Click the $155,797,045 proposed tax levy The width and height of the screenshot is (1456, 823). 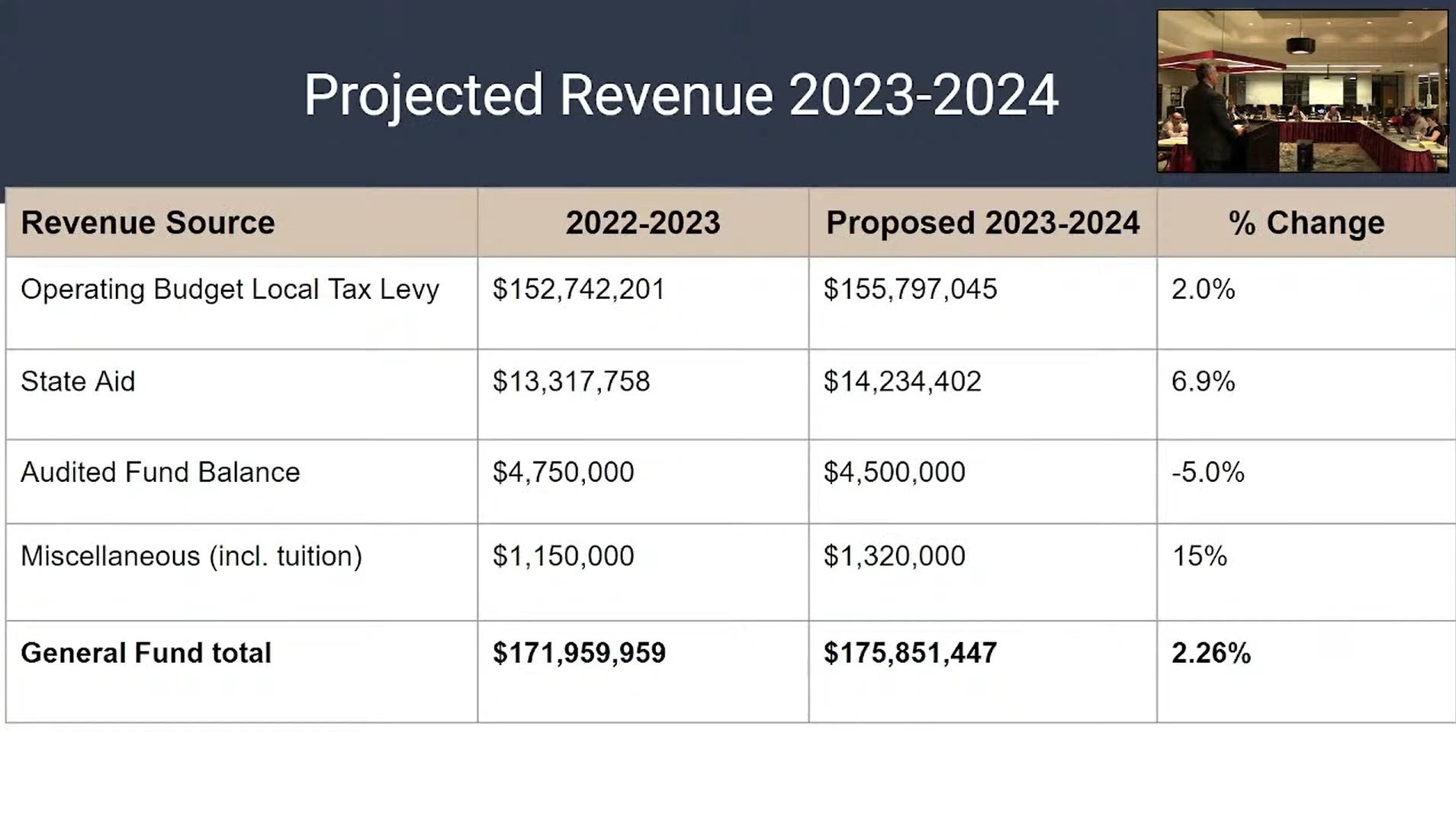[910, 290]
